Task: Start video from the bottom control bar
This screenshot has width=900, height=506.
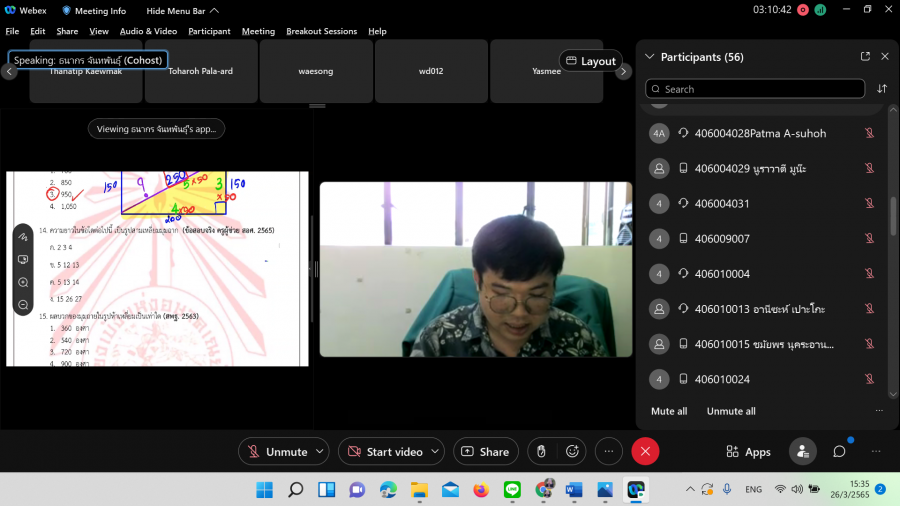Action: tap(384, 452)
